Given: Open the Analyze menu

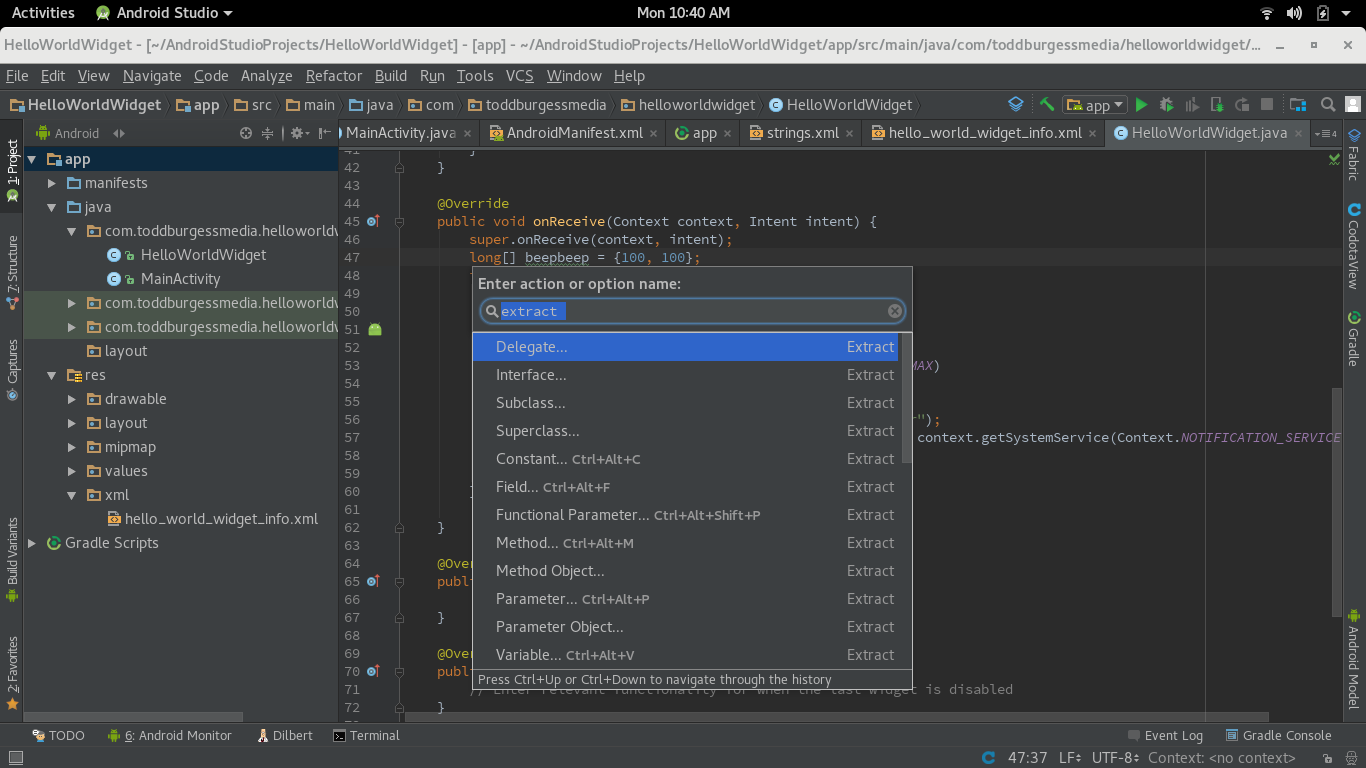Looking at the screenshot, I should (266, 76).
